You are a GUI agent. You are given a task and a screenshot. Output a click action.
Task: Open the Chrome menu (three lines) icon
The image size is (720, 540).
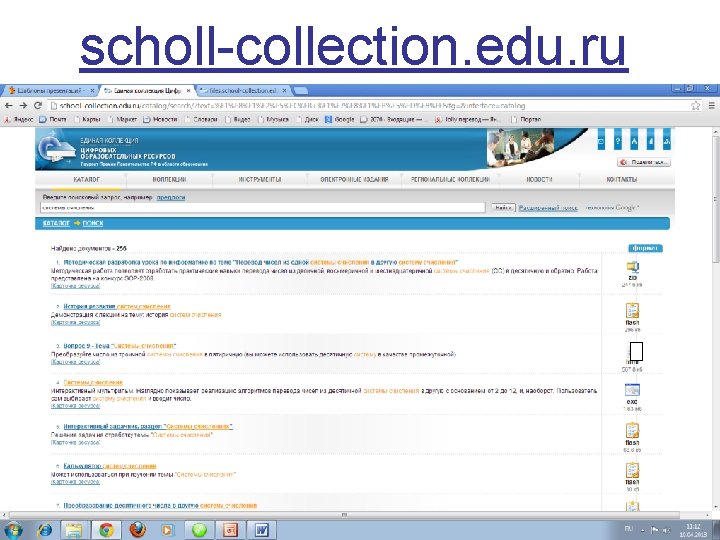pyautogui.click(x=712, y=106)
